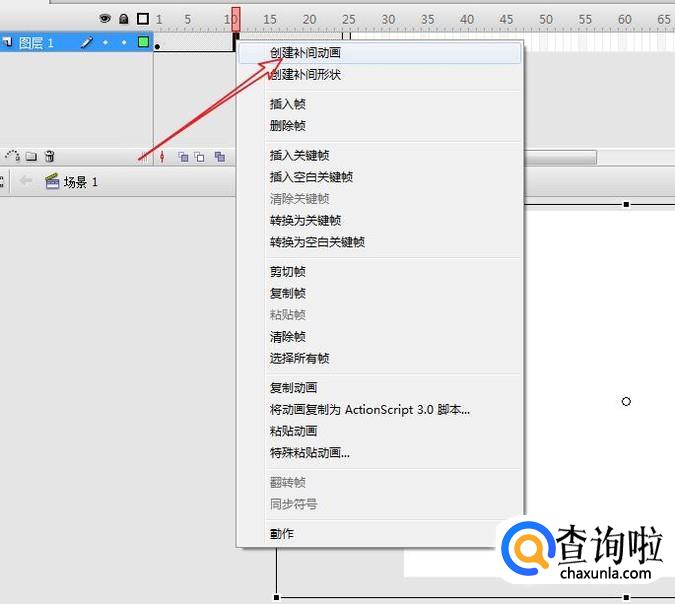Select 复制动画 menu entry
The image size is (675, 604).
pyautogui.click(x=380, y=387)
